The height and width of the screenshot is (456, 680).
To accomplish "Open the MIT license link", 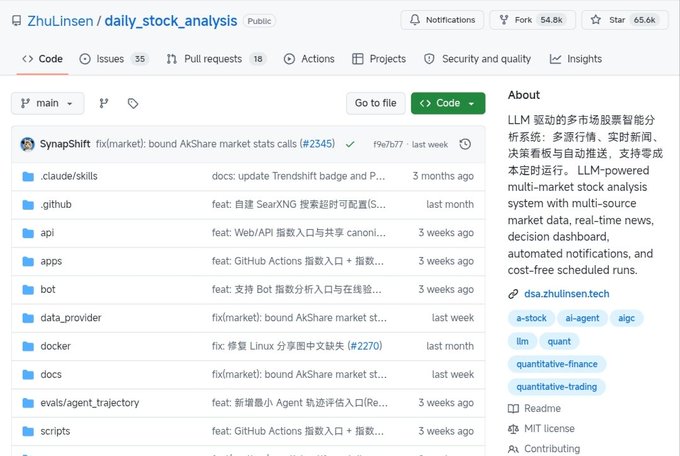I will coord(549,429).
